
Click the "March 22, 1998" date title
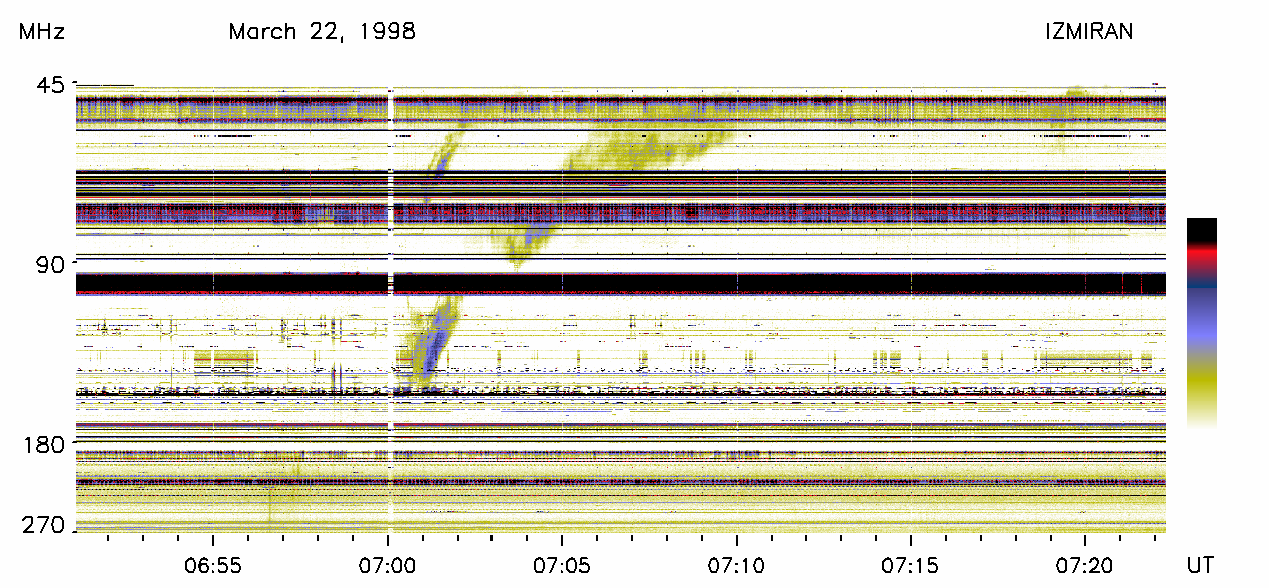click(x=321, y=32)
